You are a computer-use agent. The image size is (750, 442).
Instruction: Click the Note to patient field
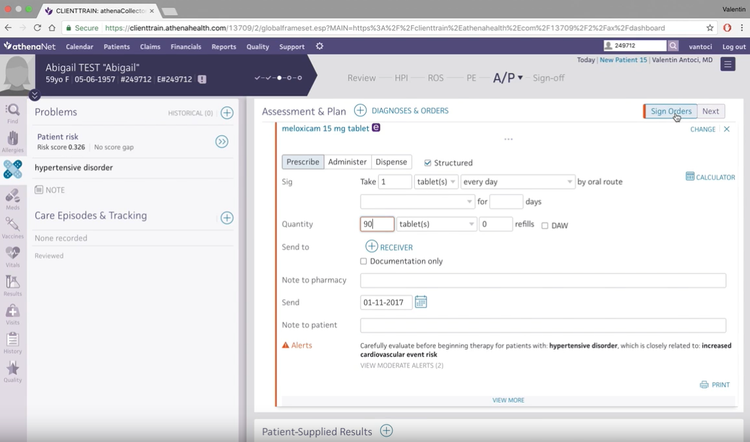click(x=543, y=325)
